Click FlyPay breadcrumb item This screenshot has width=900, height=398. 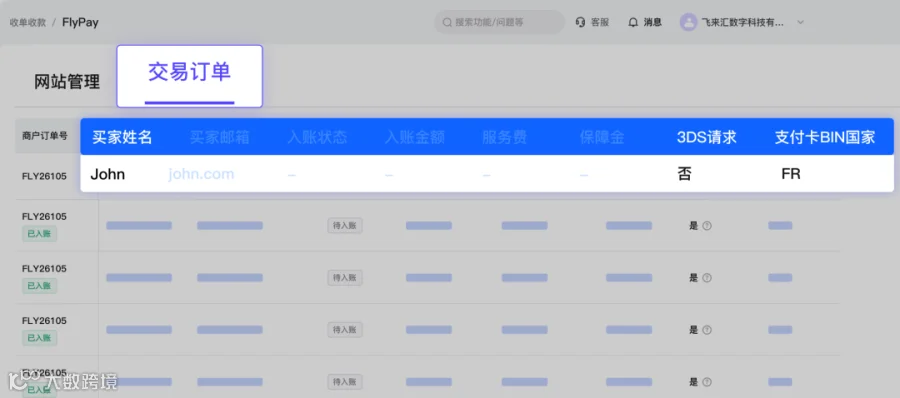[x=80, y=22]
